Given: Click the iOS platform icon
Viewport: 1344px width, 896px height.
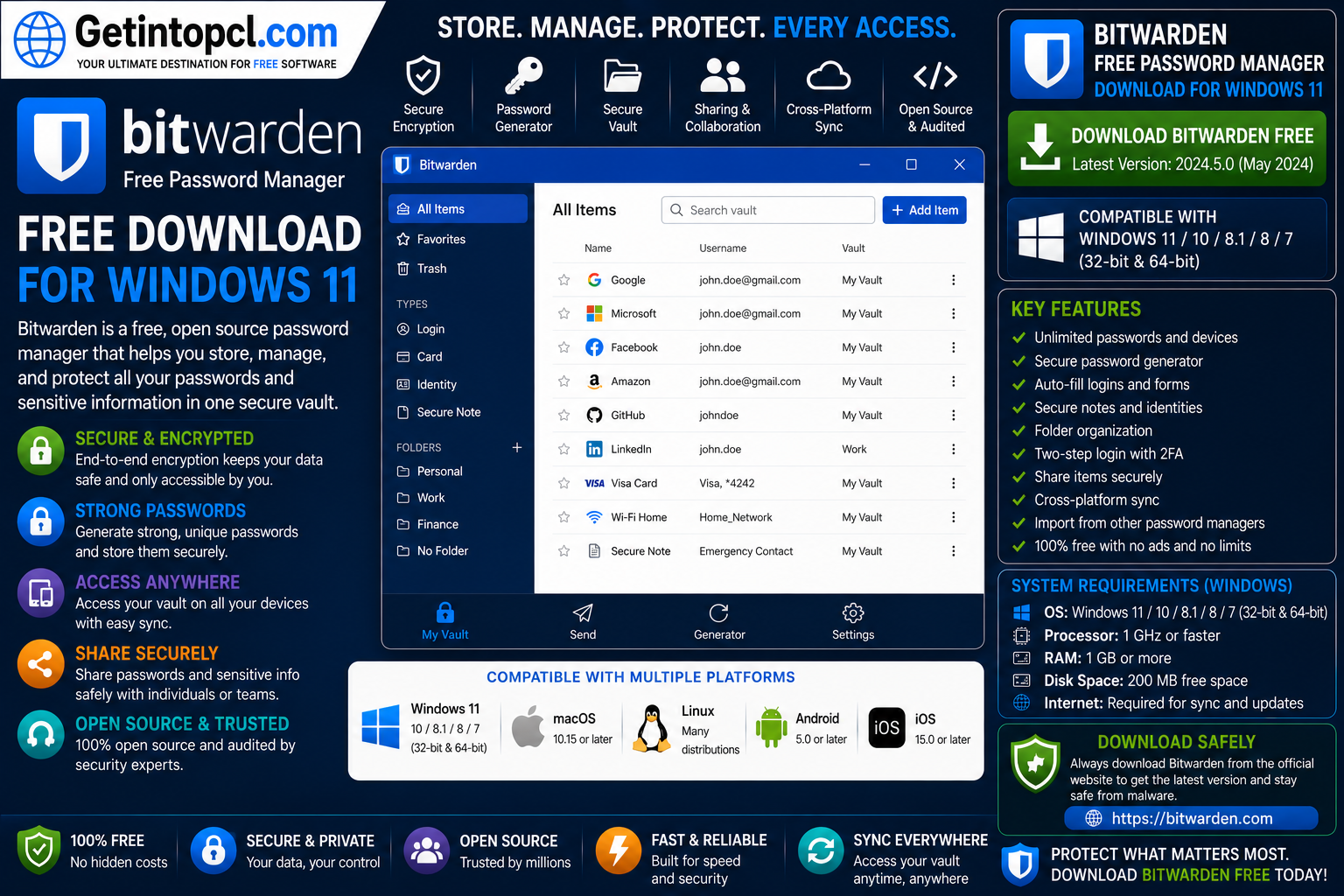Looking at the screenshot, I should point(886,727).
